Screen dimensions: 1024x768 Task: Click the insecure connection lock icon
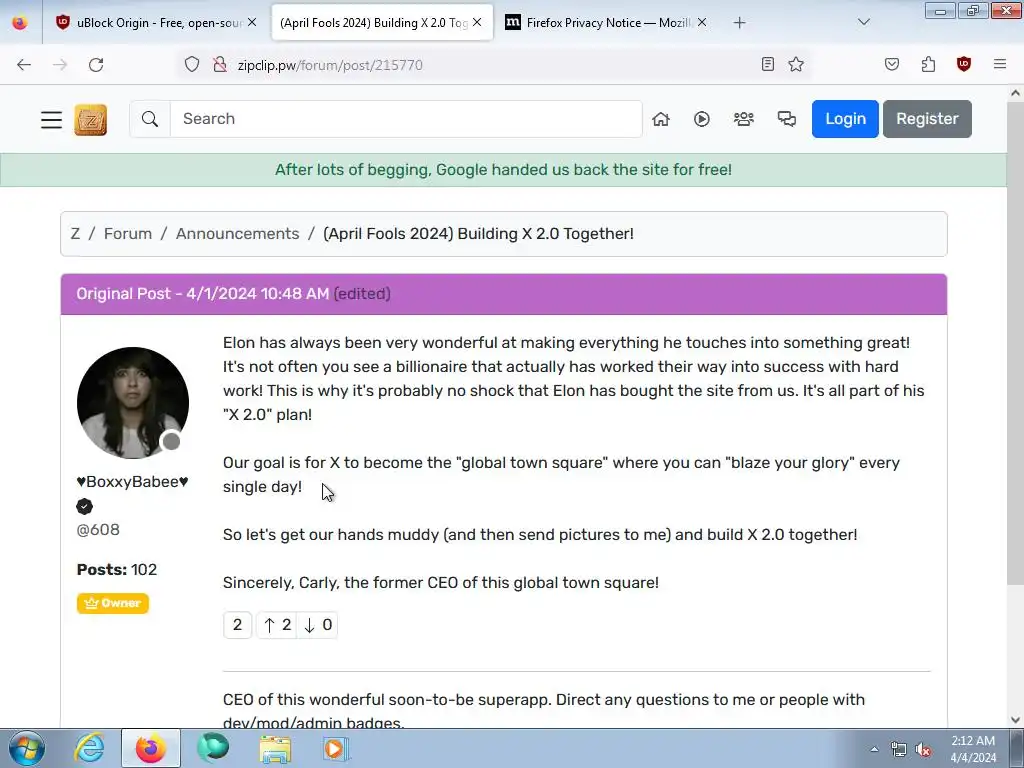coord(220,64)
